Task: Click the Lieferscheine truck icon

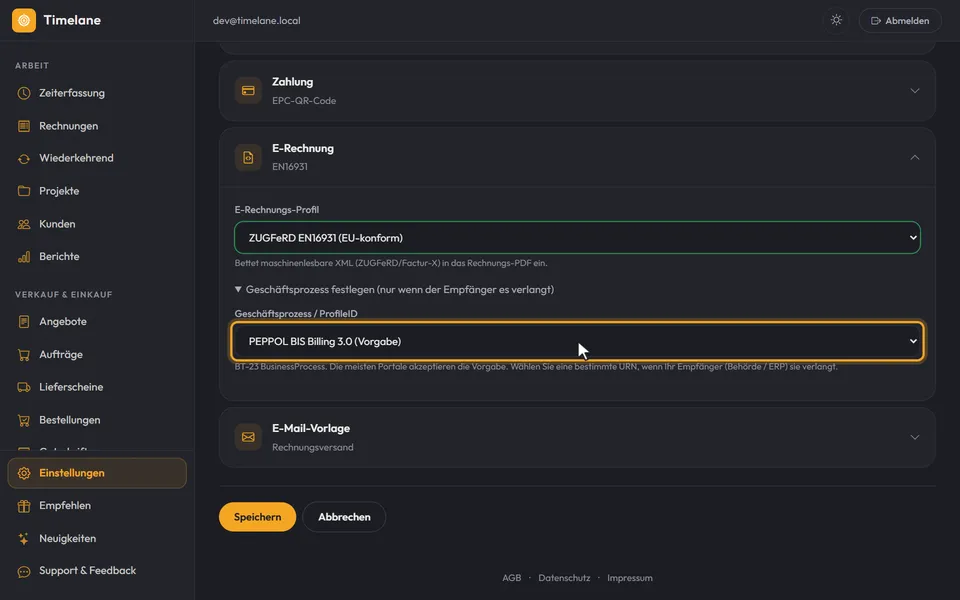Action: pyautogui.click(x=24, y=387)
